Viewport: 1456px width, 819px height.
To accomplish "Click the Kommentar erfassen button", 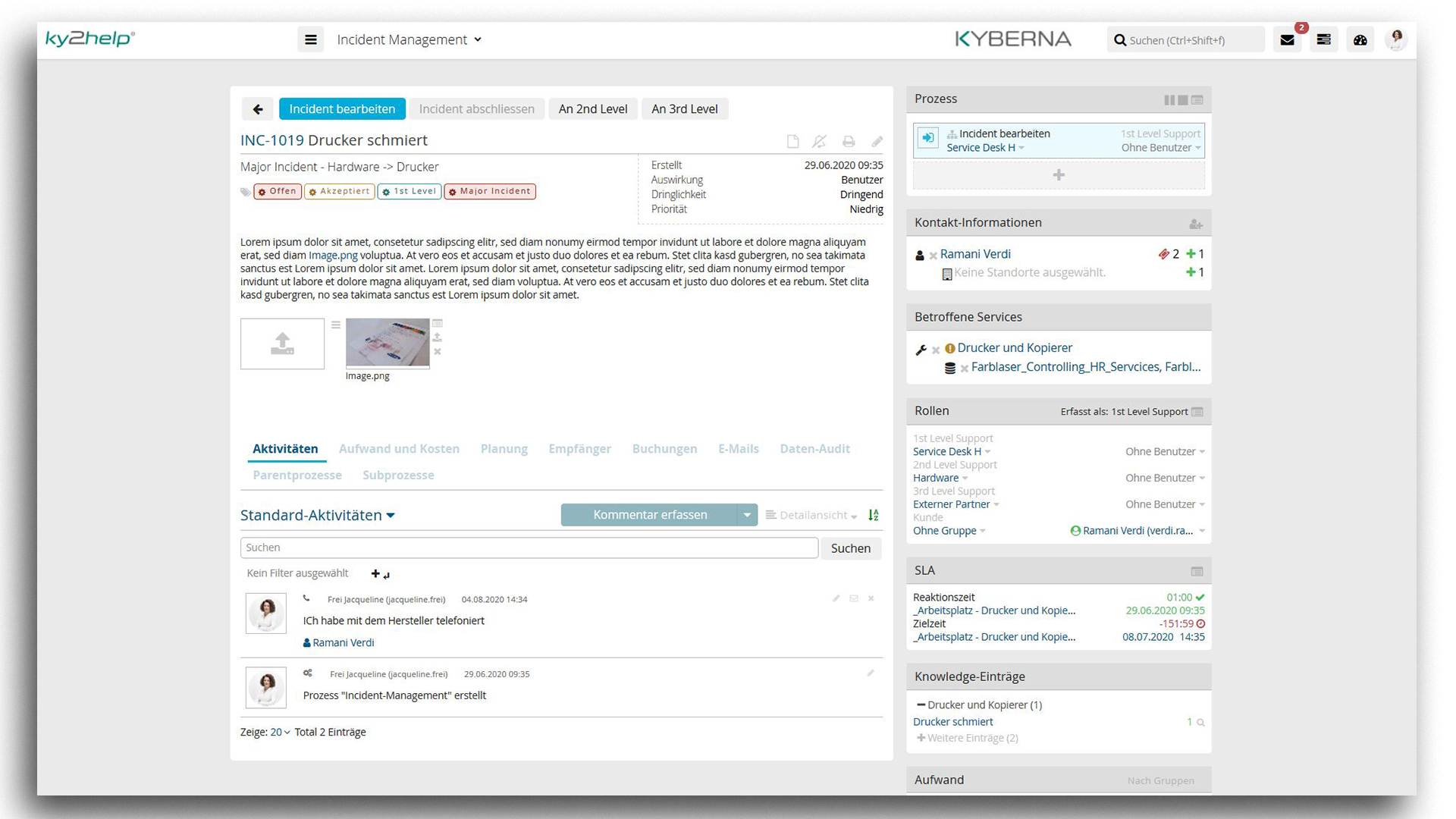I will tap(649, 515).
